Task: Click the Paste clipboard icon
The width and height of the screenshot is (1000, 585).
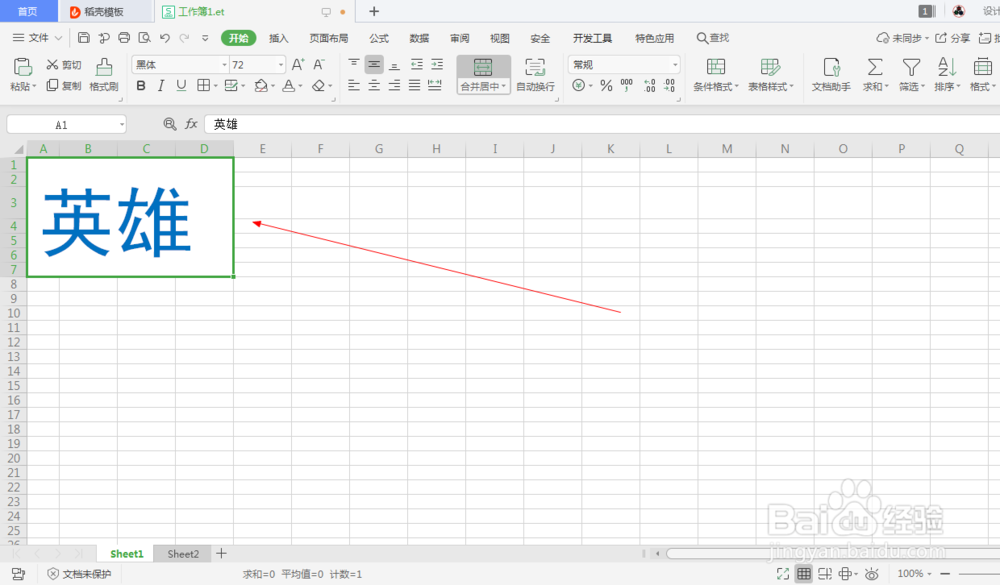Action: pos(22,66)
